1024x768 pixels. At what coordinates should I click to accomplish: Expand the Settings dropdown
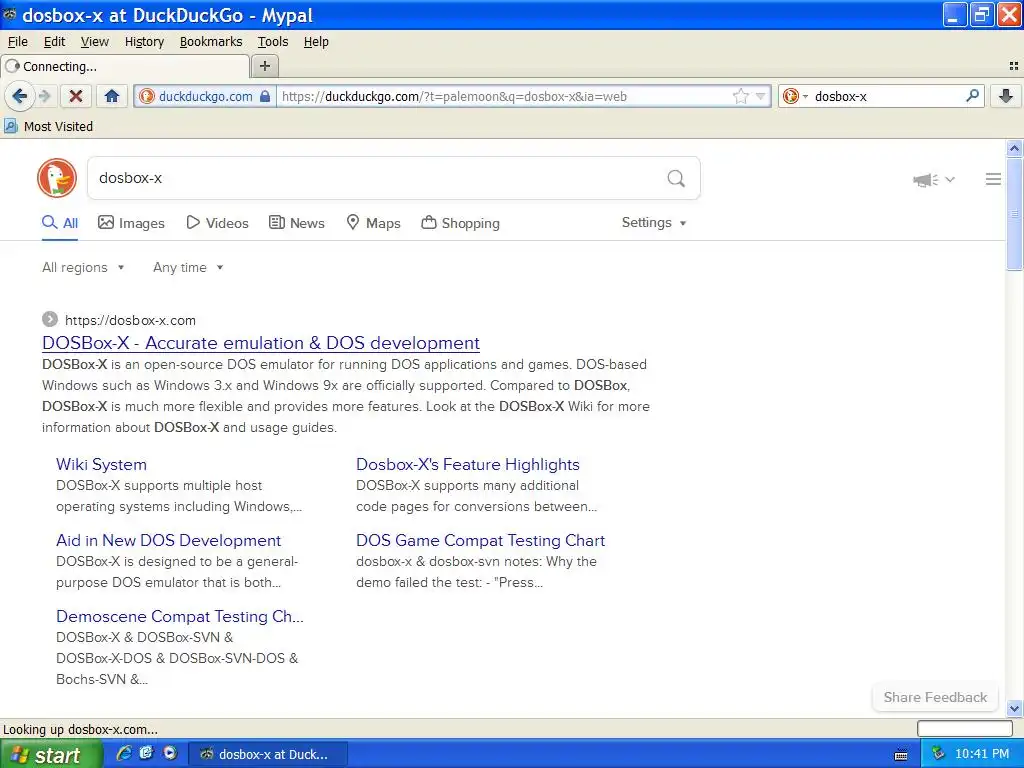pyautogui.click(x=654, y=223)
